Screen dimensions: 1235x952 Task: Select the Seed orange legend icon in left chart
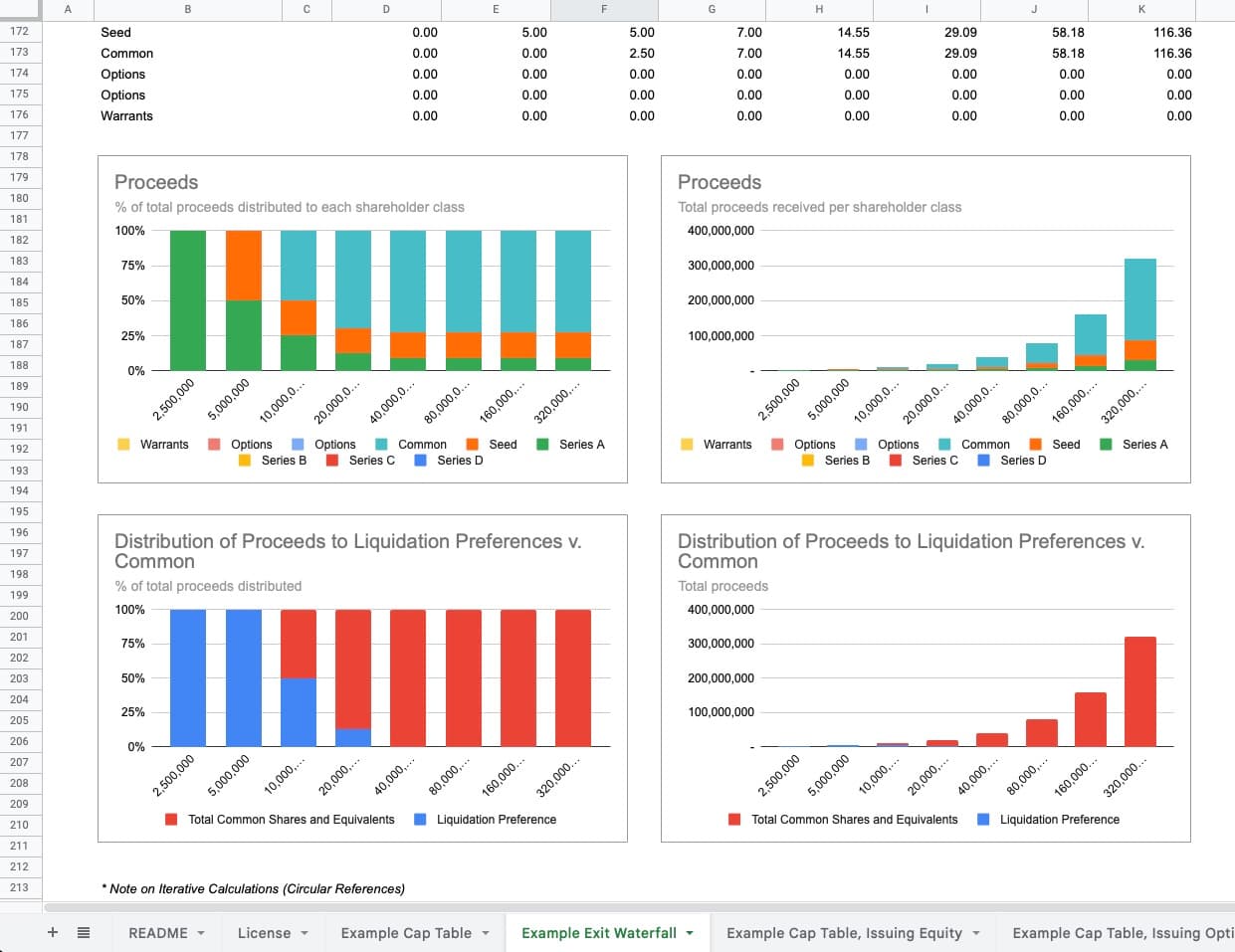tap(473, 445)
